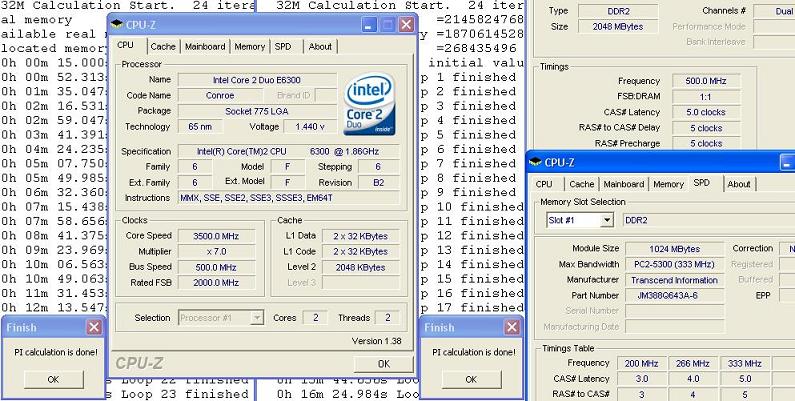
Task: Close the main CPU-Z window
Action: tap(406, 24)
